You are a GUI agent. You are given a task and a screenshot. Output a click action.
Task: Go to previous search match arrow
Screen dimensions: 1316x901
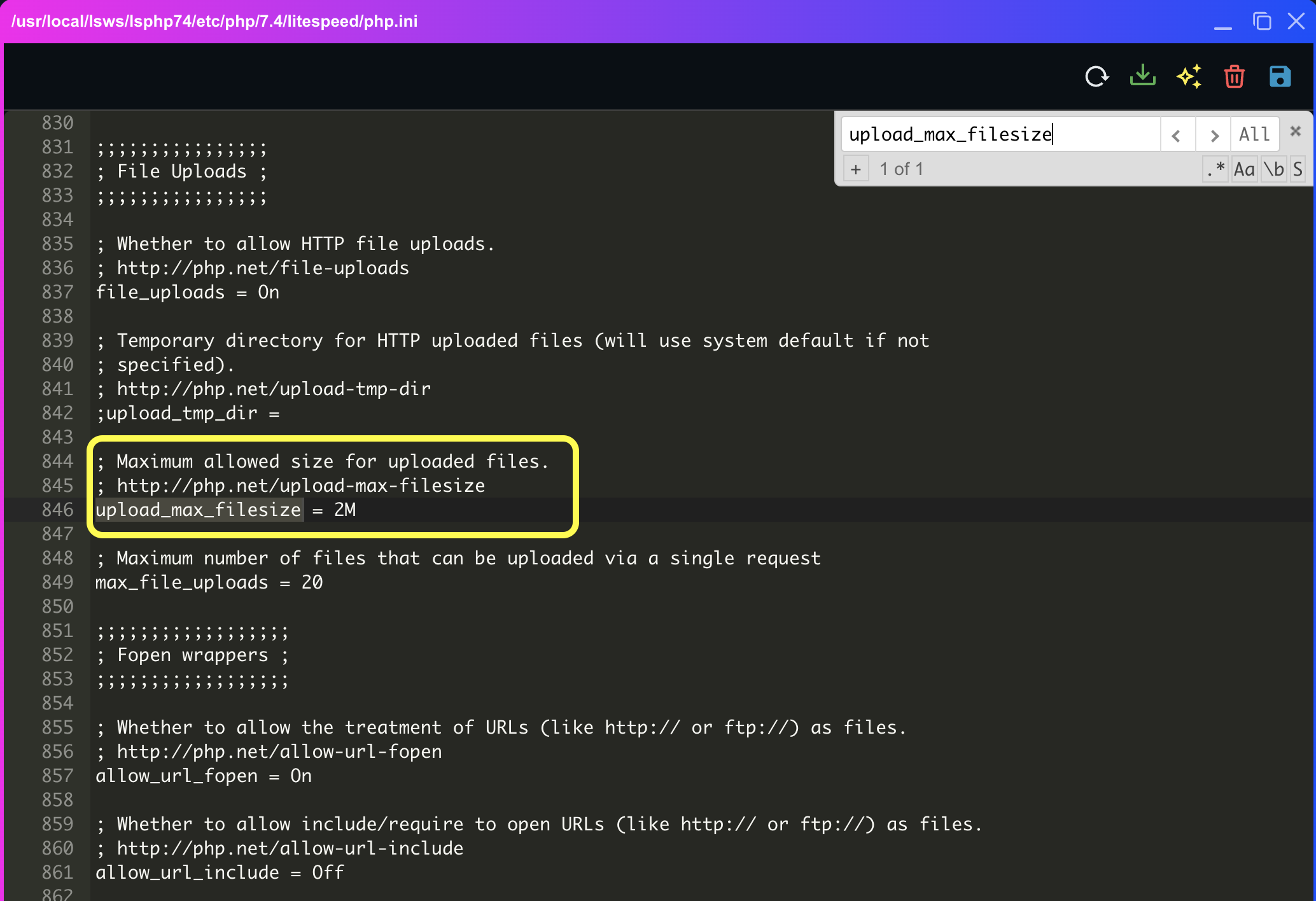pos(1177,135)
